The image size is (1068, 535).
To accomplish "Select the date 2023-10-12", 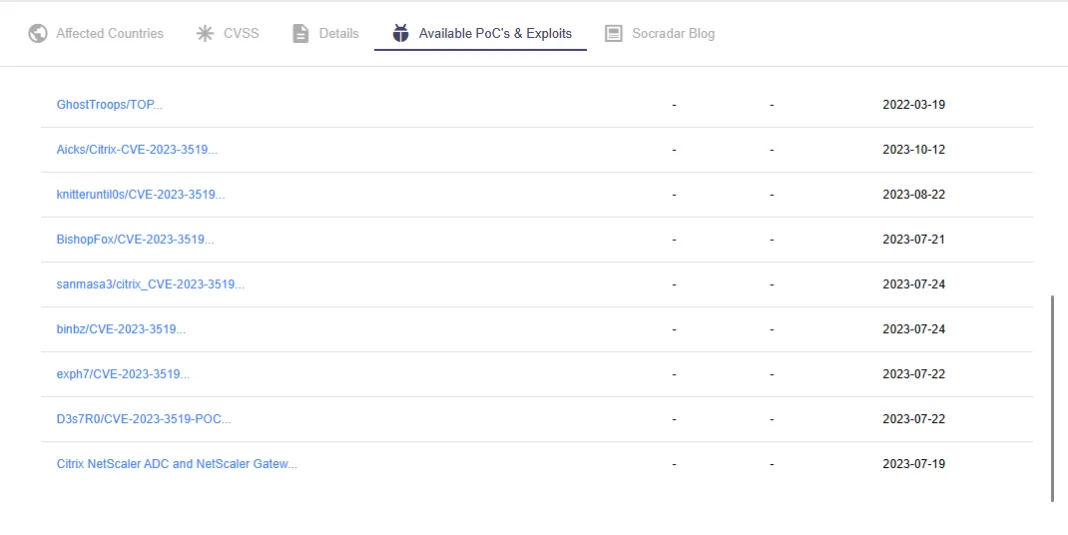I will click(913, 150).
